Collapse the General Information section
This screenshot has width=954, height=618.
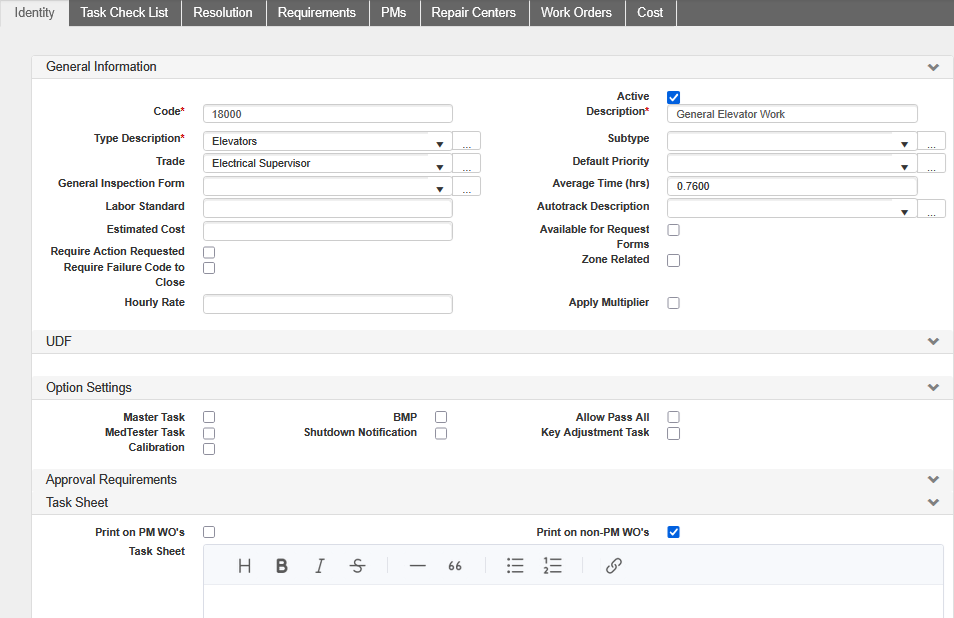pyautogui.click(x=933, y=68)
